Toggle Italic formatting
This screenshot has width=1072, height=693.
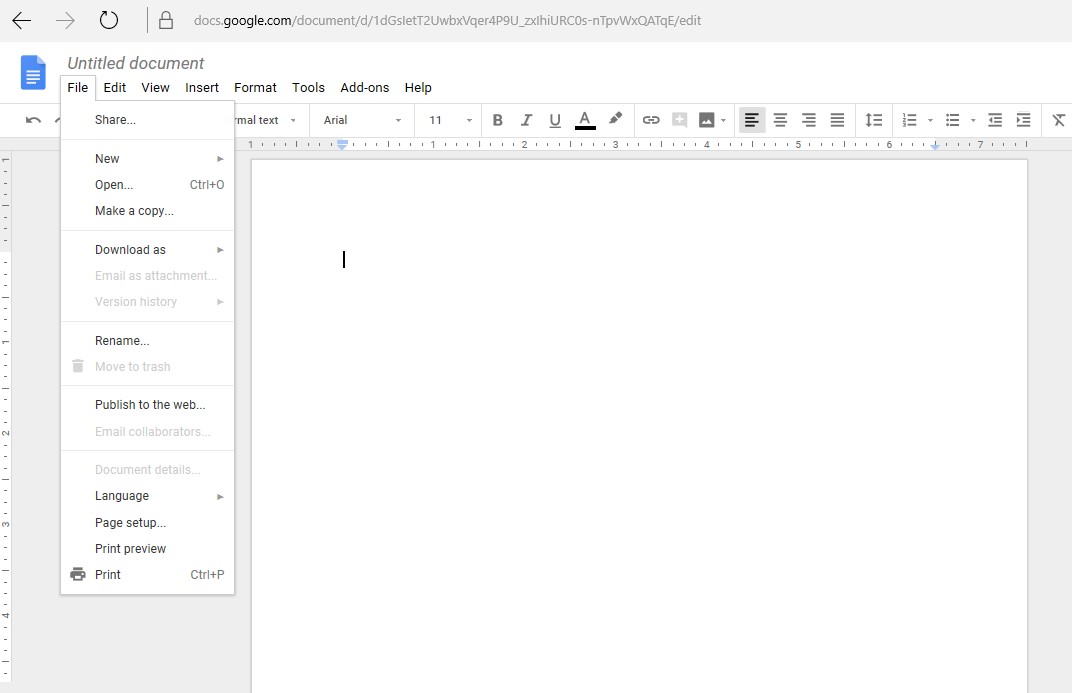pos(526,120)
